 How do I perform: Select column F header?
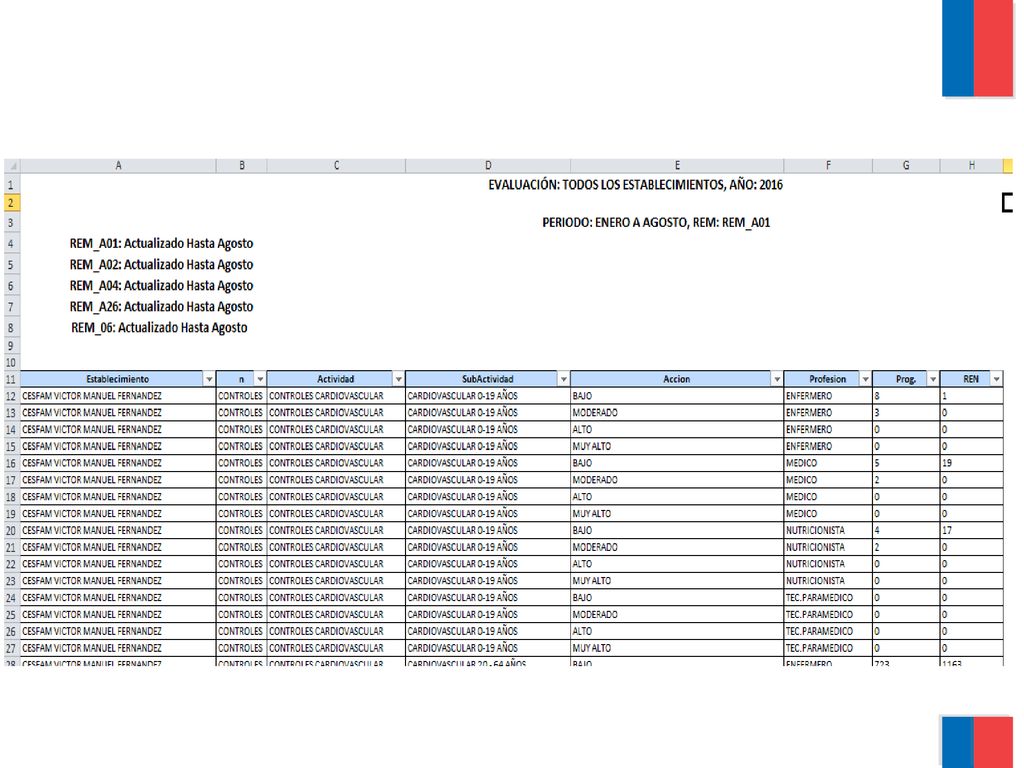point(828,166)
